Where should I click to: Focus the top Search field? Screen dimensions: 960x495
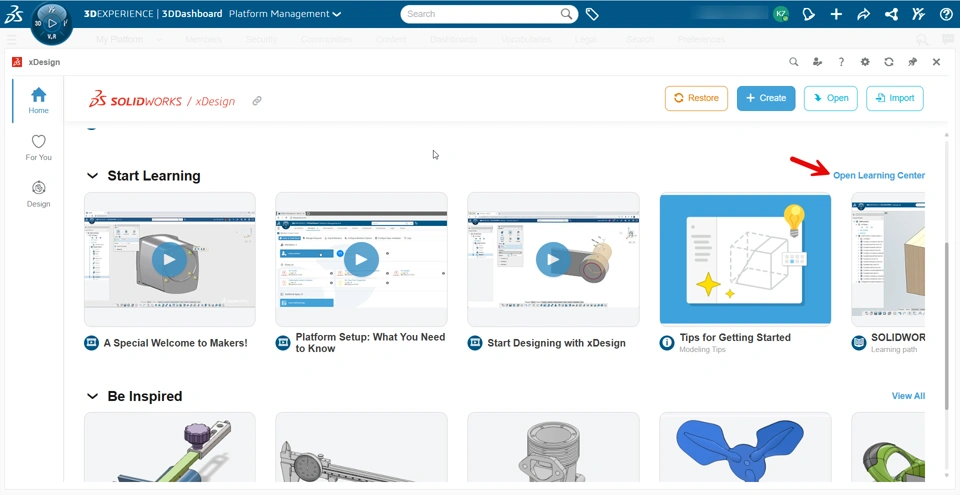(x=489, y=14)
